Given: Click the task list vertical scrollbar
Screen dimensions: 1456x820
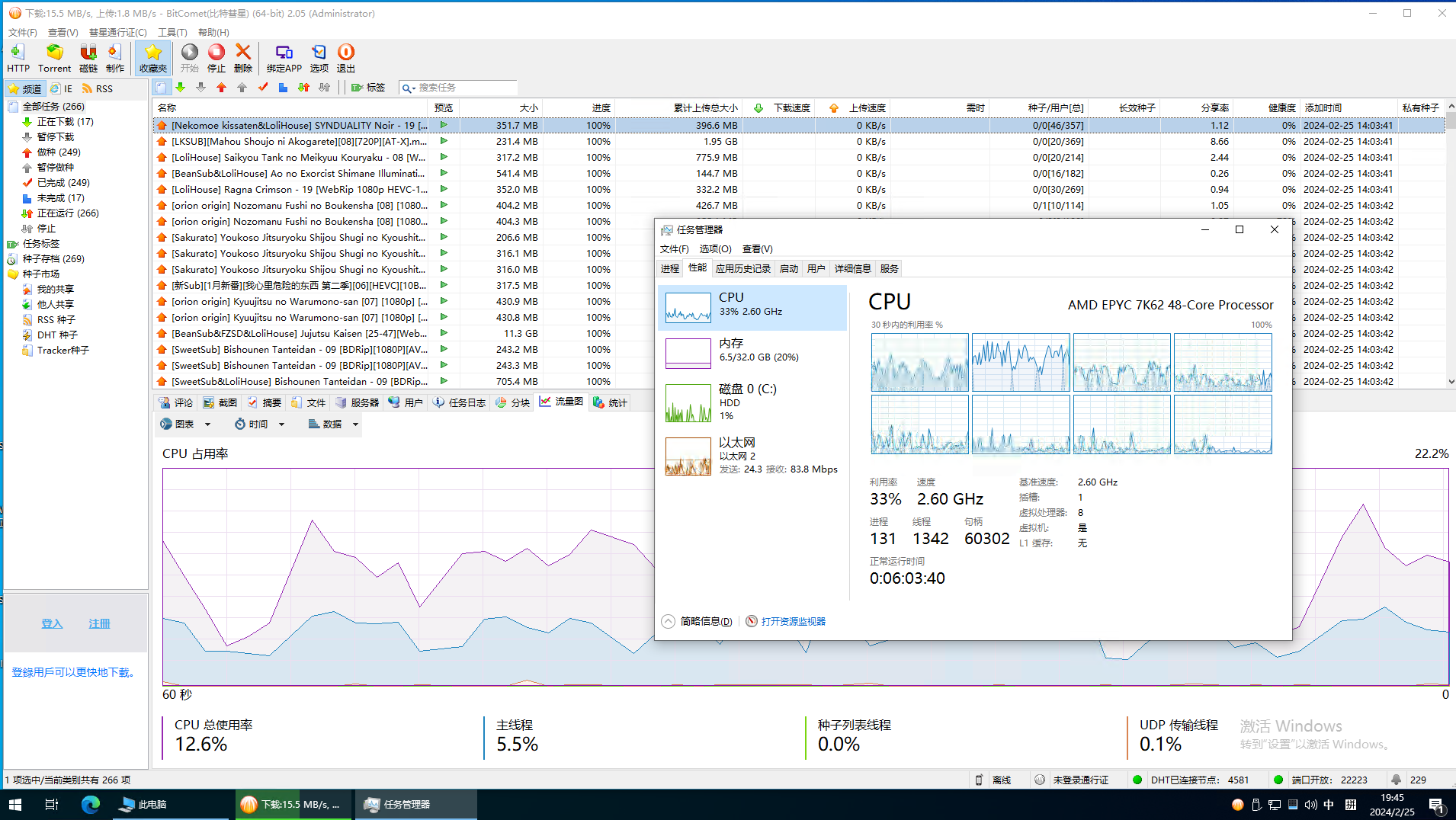Looking at the screenshot, I should (x=1450, y=251).
